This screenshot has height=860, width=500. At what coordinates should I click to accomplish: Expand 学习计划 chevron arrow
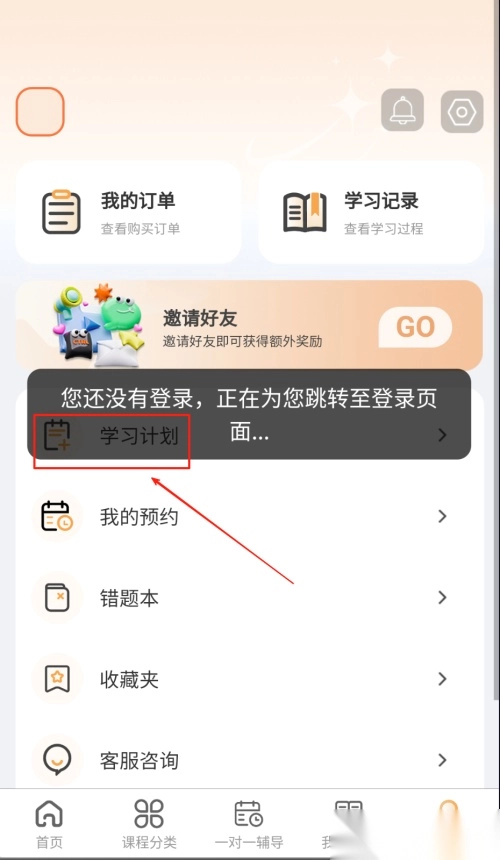click(x=442, y=435)
